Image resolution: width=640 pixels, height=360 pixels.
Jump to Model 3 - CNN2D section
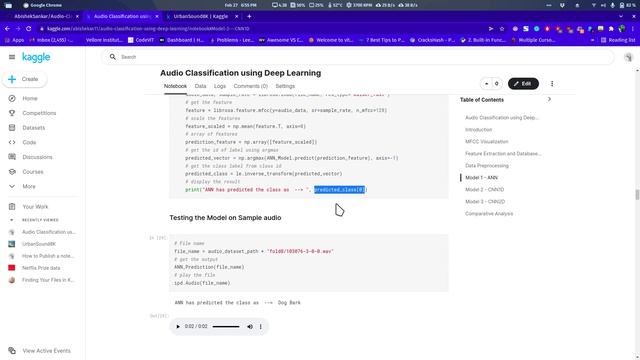tap(485, 202)
